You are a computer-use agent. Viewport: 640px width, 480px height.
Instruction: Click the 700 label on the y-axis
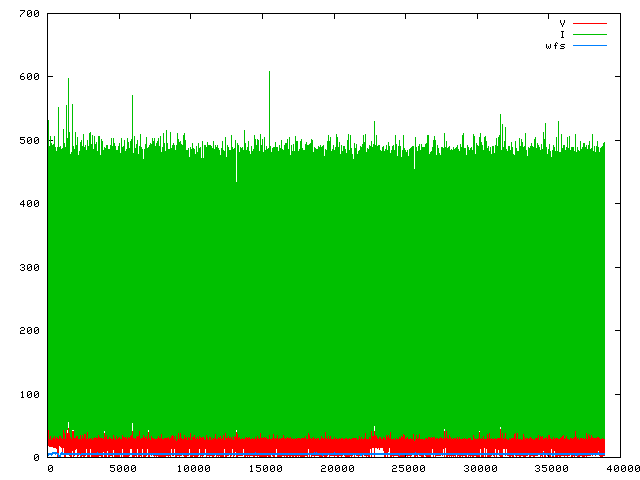pos(29,14)
